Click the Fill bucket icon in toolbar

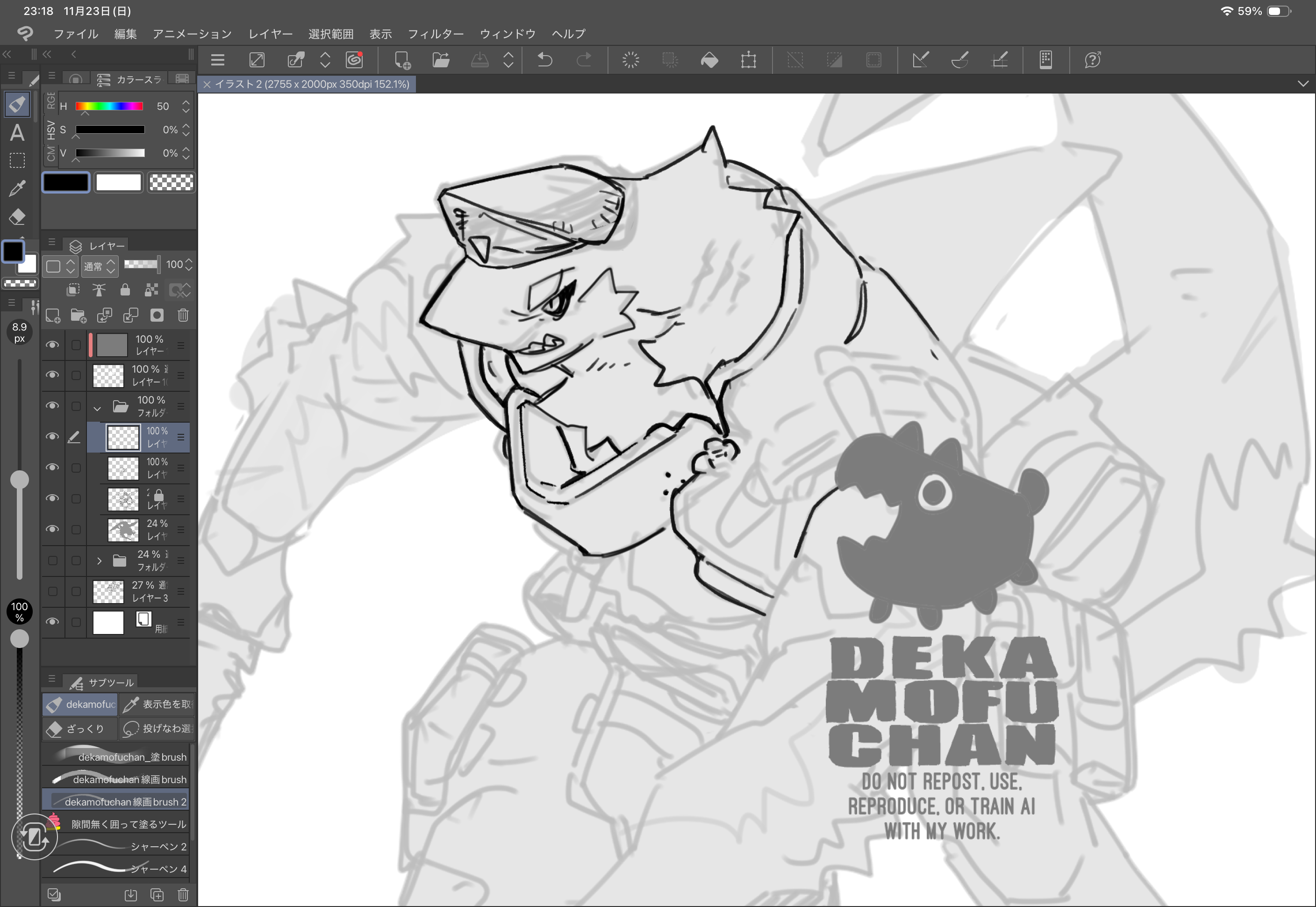(x=709, y=60)
